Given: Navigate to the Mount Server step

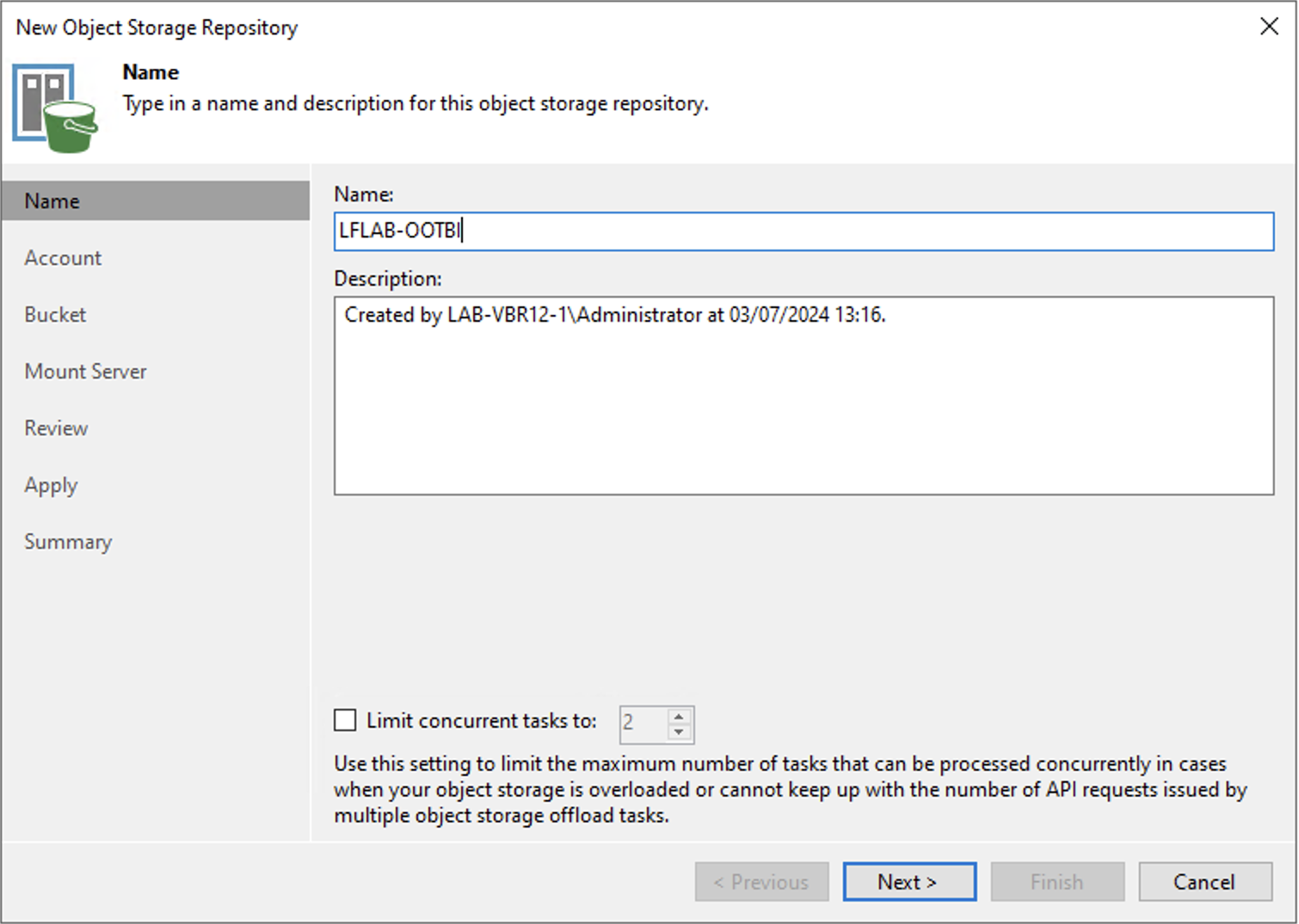Looking at the screenshot, I should pyautogui.click(x=85, y=371).
